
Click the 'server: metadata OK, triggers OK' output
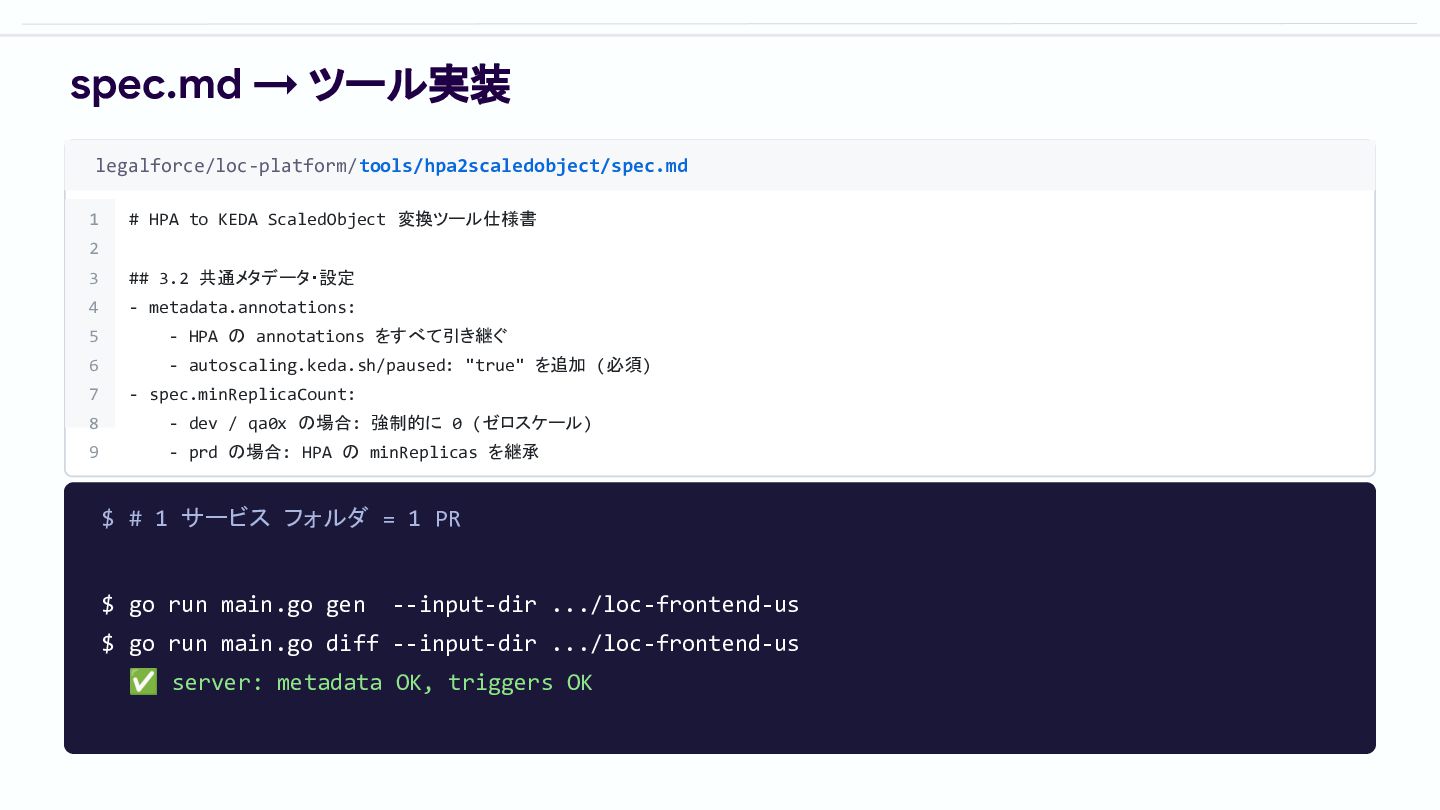[382, 682]
